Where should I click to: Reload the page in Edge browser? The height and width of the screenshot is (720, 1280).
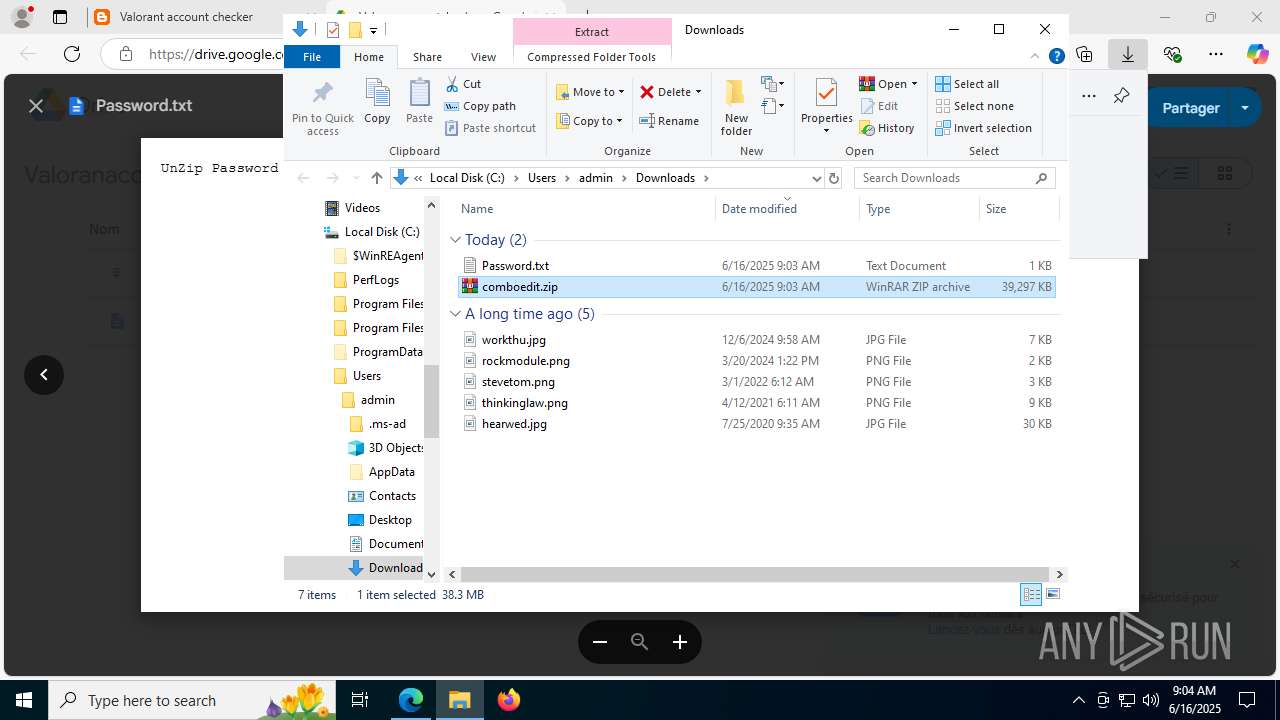[x=72, y=54]
